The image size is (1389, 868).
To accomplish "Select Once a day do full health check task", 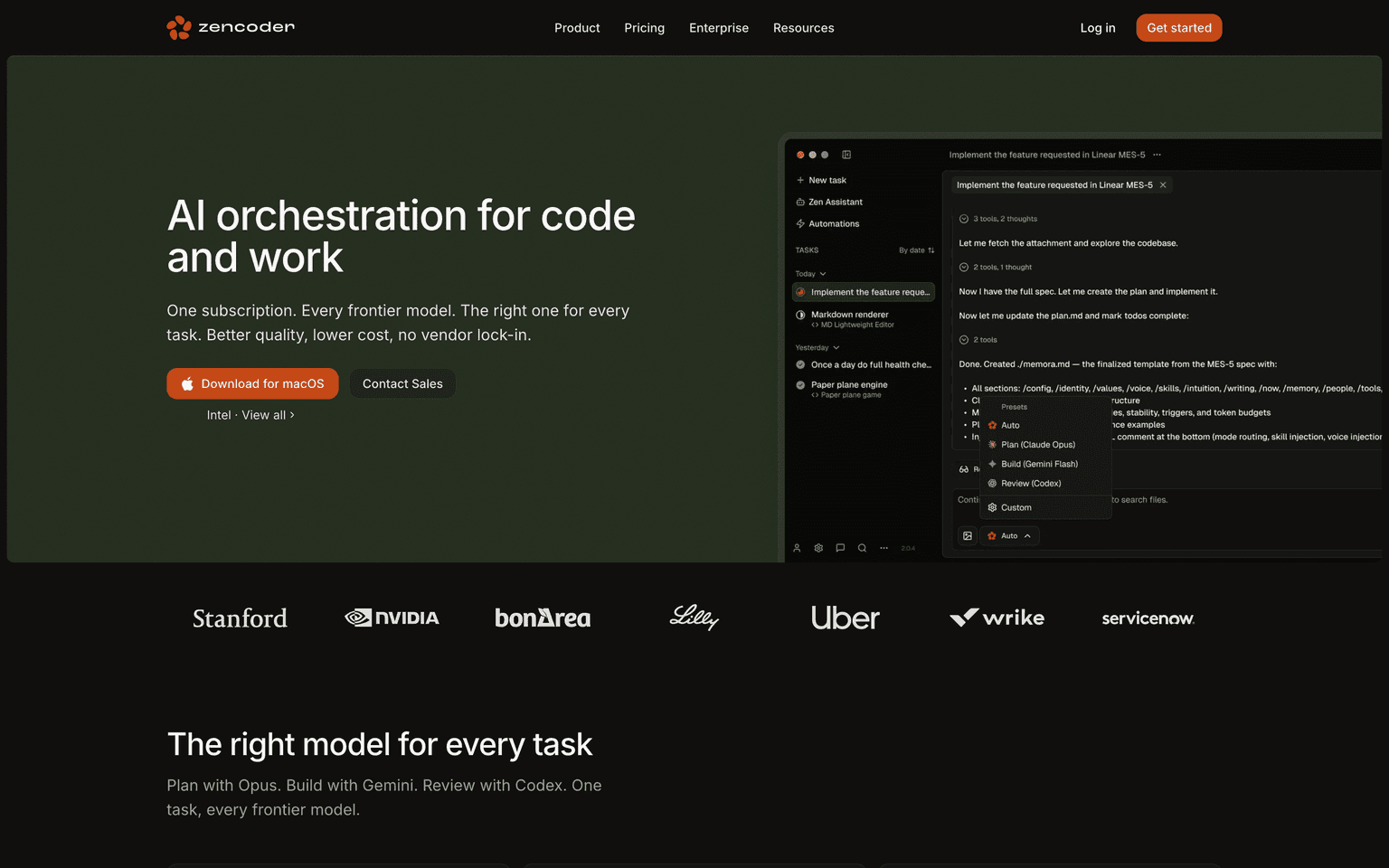I will [864, 364].
